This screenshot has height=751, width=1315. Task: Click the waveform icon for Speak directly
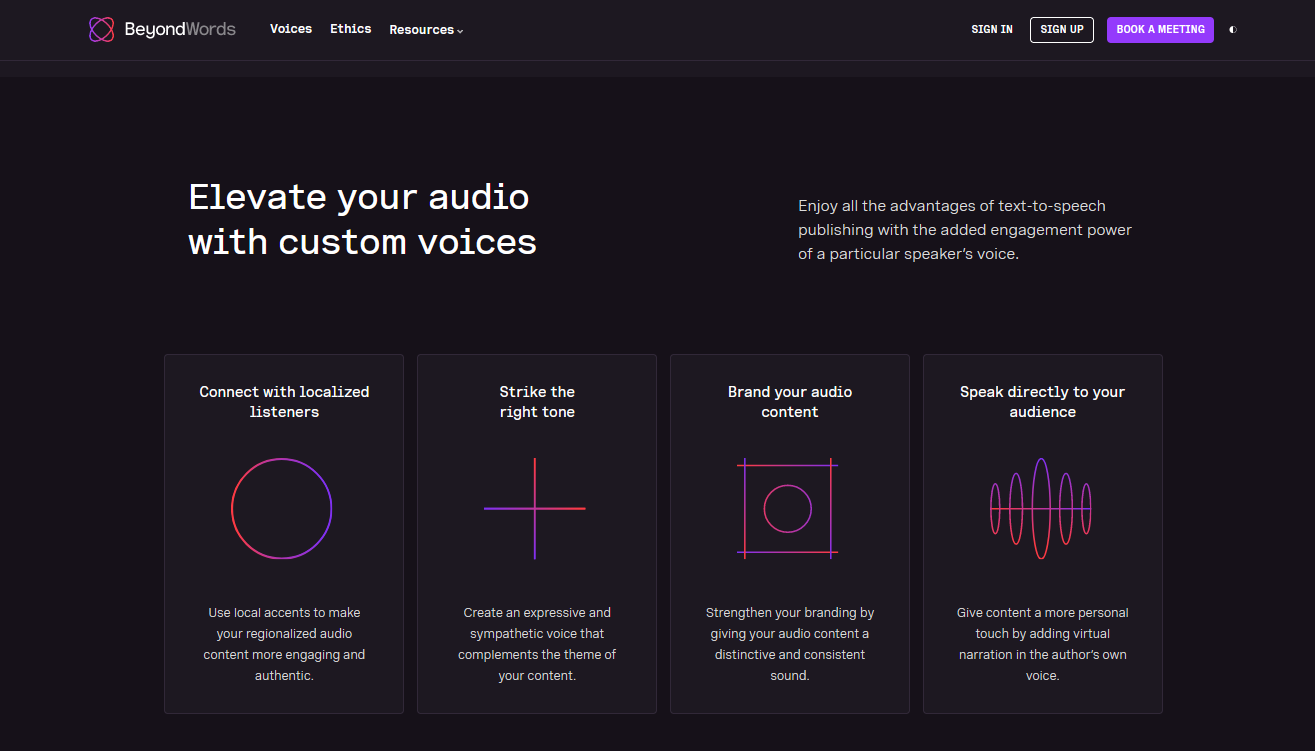[1041, 509]
